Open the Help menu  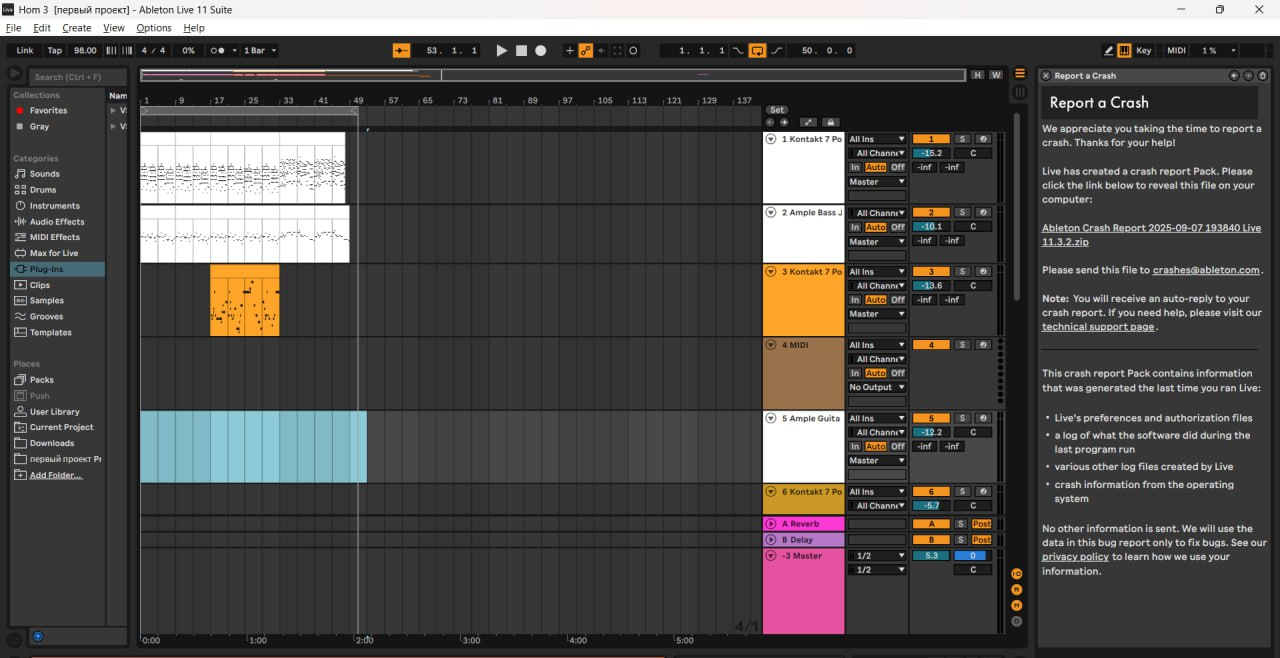[x=194, y=28]
